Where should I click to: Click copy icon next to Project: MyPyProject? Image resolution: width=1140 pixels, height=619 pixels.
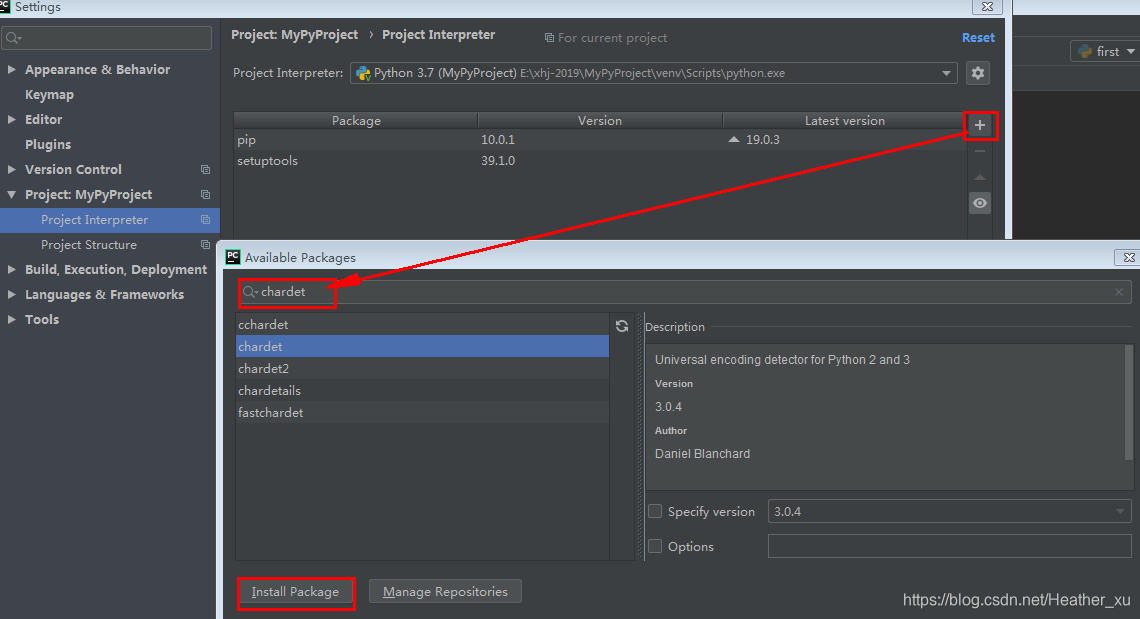pos(205,194)
